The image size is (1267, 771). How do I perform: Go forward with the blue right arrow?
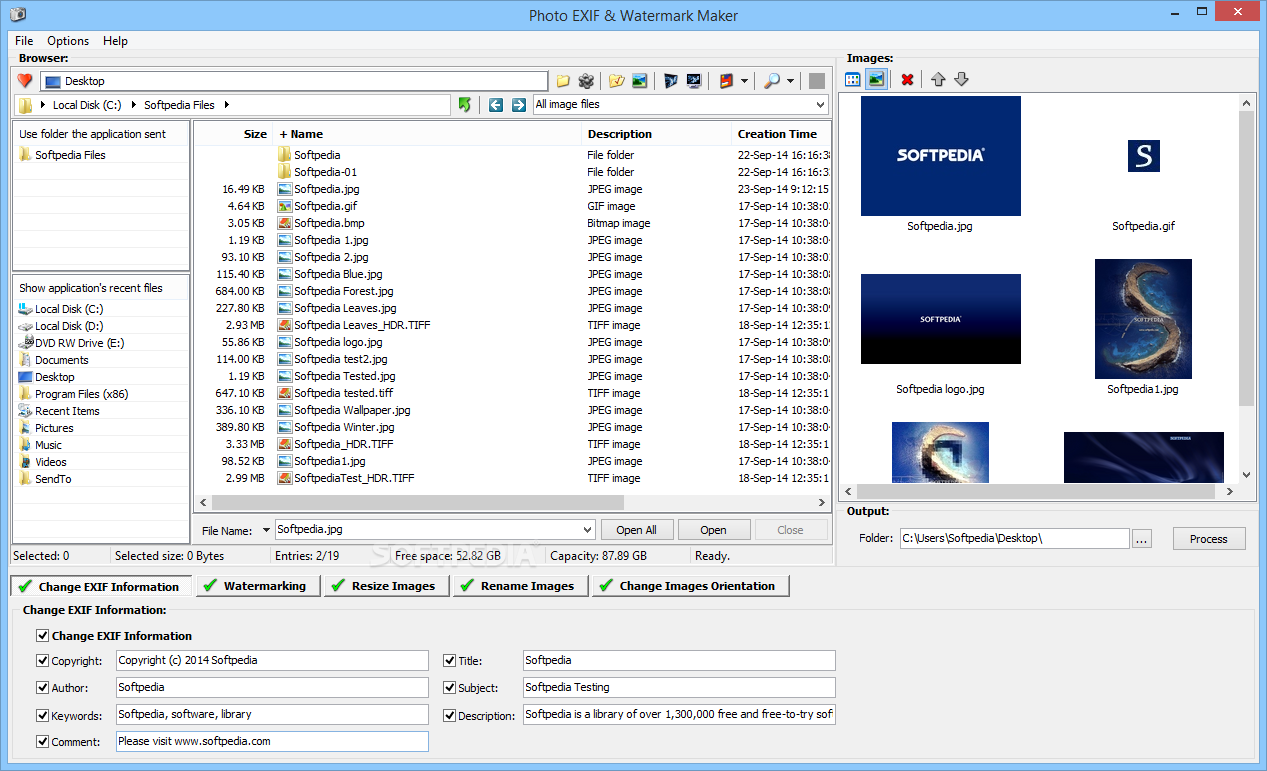tap(518, 104)
